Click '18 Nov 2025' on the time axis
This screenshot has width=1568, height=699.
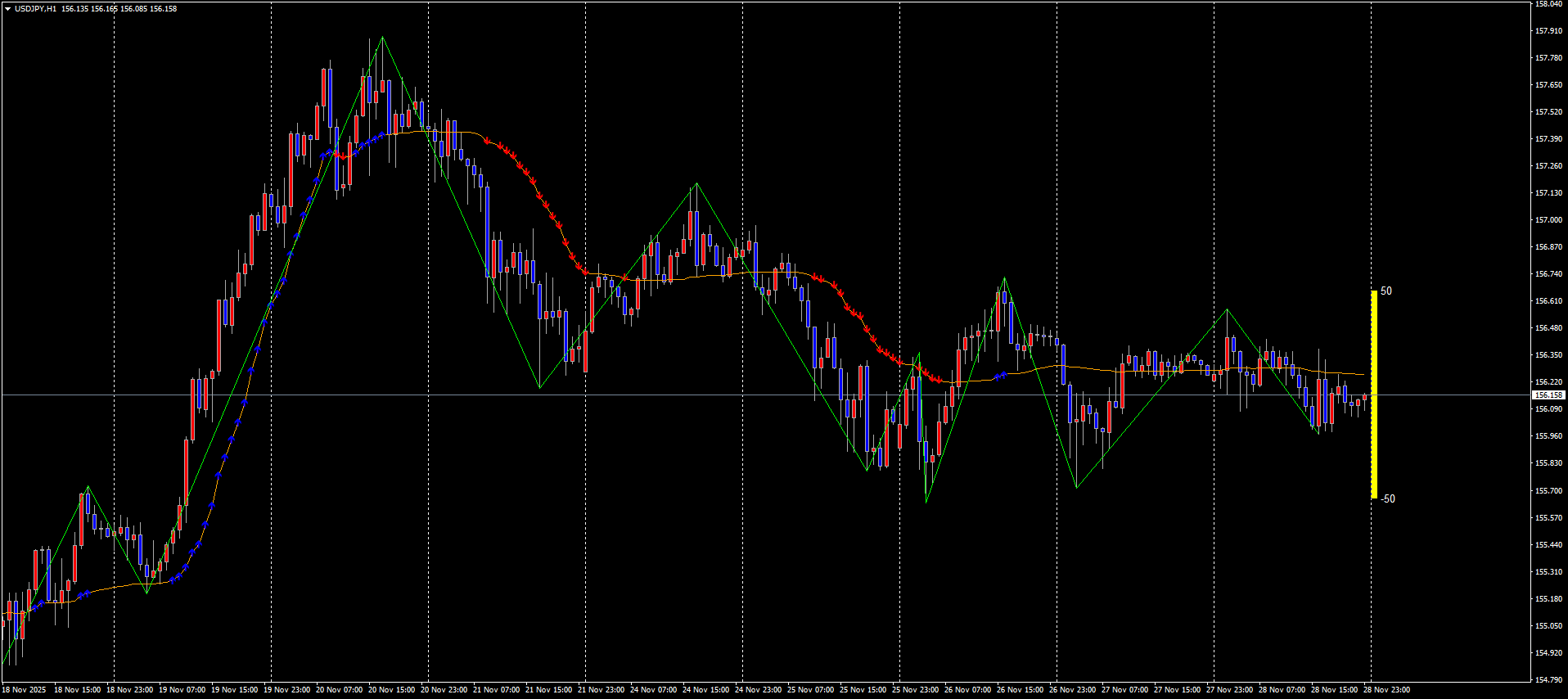pyautogui.click(x=24, y=690)
